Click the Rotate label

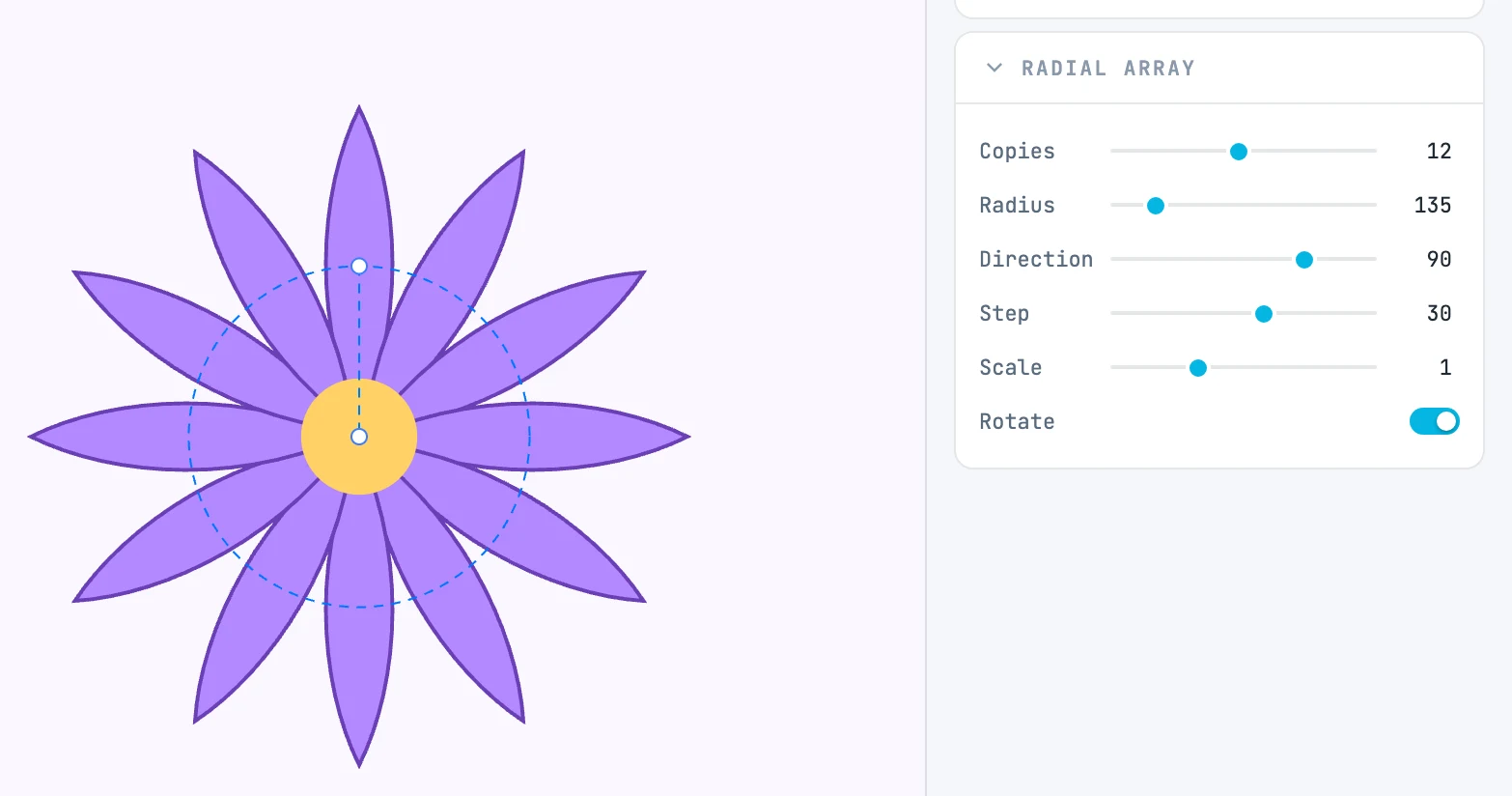[1017, 421]
